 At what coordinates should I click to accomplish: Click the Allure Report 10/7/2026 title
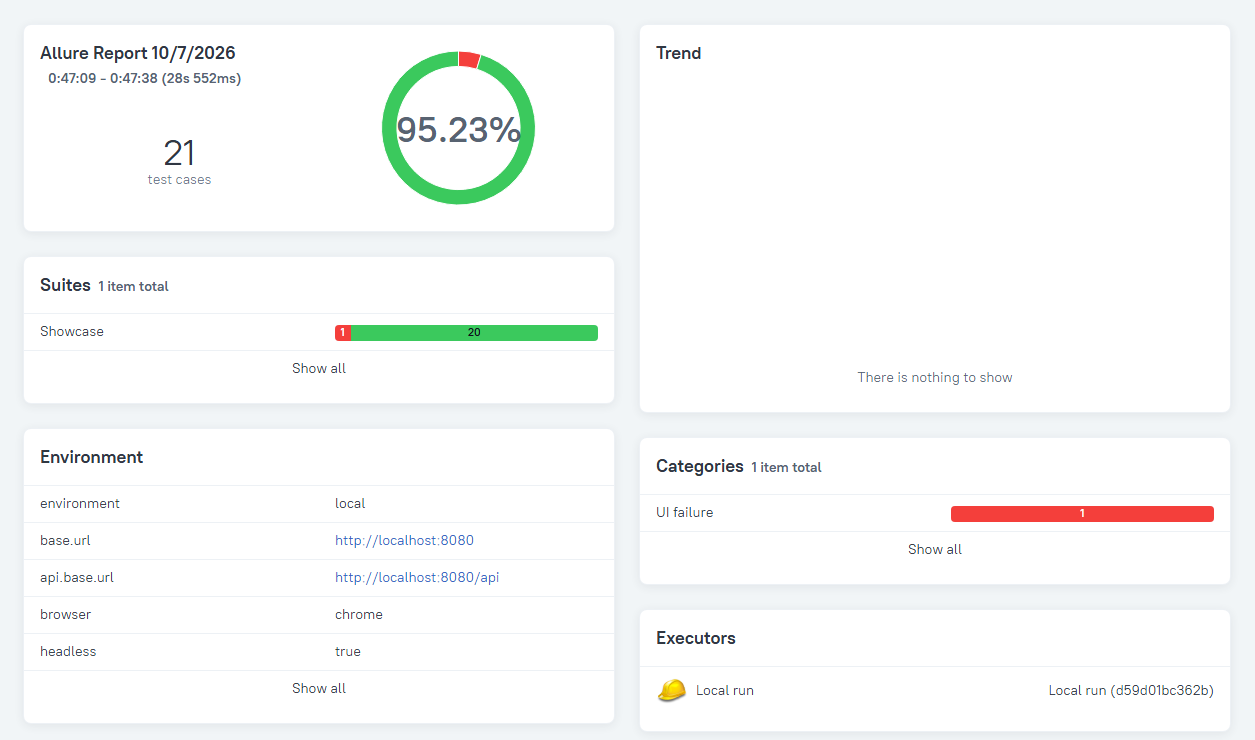click(138, 53)
